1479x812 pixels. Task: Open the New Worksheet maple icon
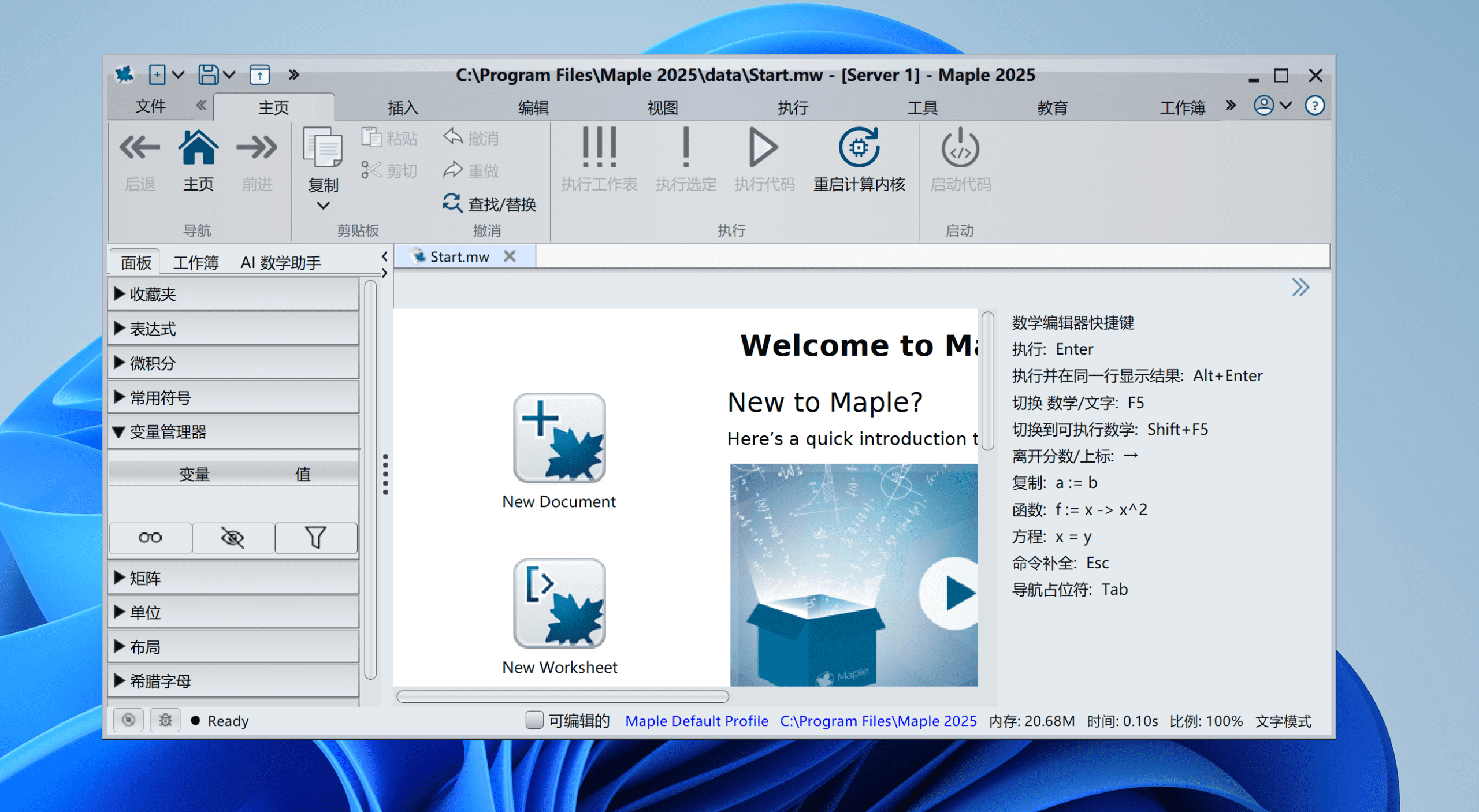[x=559, y=603]
